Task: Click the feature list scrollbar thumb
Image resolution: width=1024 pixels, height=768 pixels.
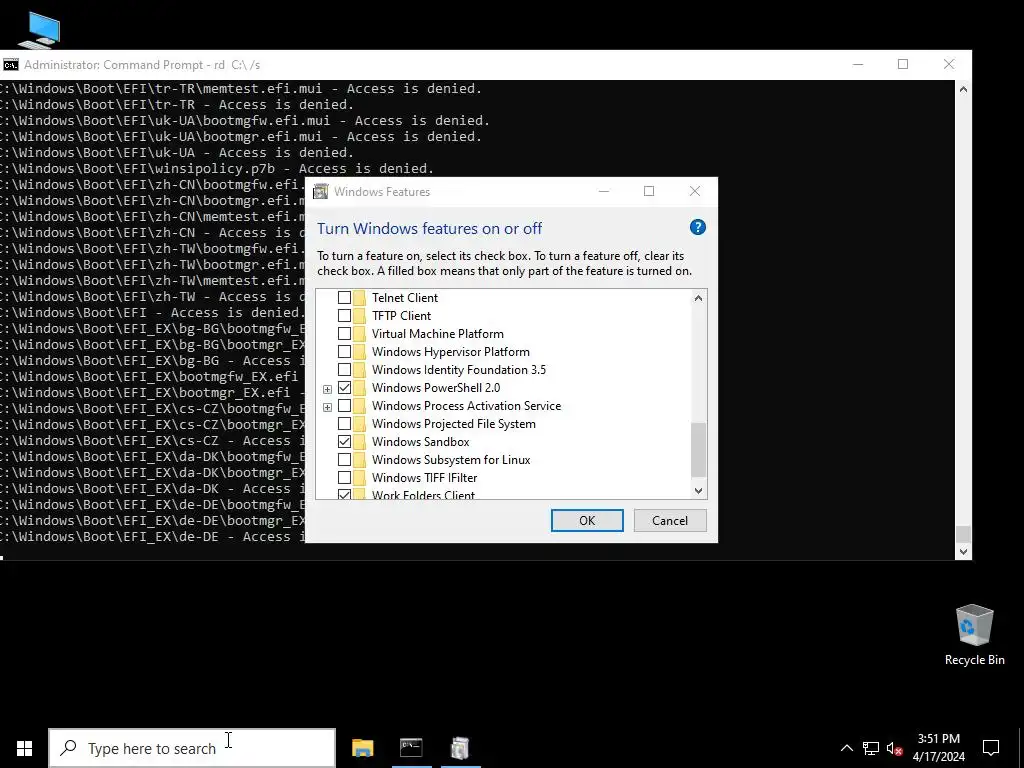Action: click(x=698, y=450)
